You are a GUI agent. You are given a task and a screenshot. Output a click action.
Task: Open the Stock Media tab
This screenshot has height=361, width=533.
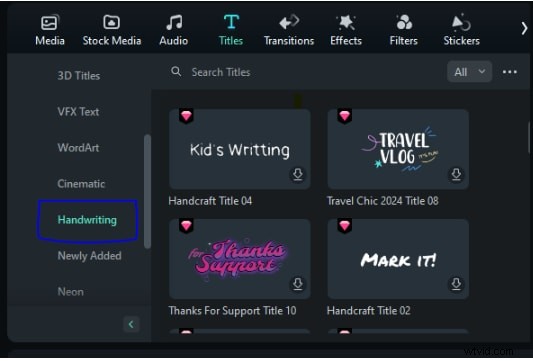pyautogui.click(x=111, y=30)
